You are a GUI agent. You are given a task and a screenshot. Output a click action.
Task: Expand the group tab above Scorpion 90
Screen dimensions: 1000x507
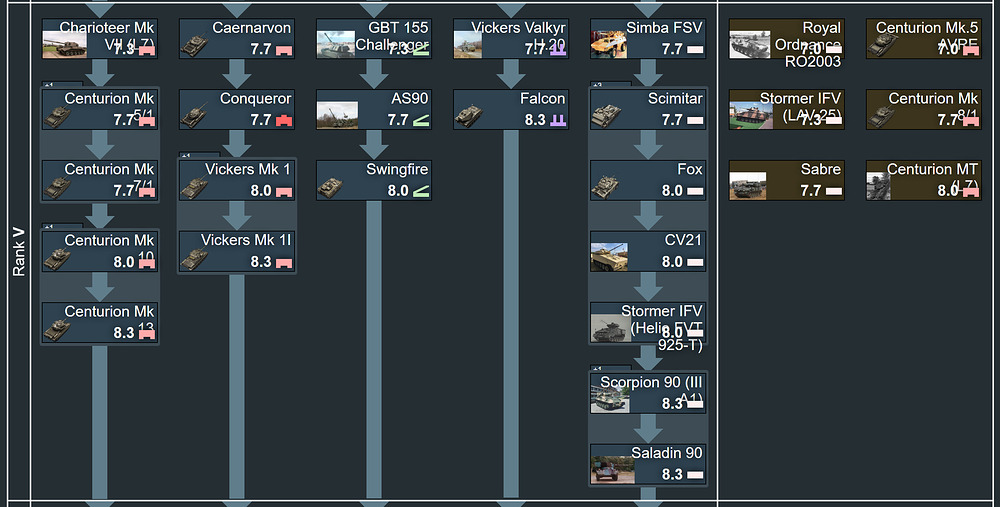pos(597,369)
